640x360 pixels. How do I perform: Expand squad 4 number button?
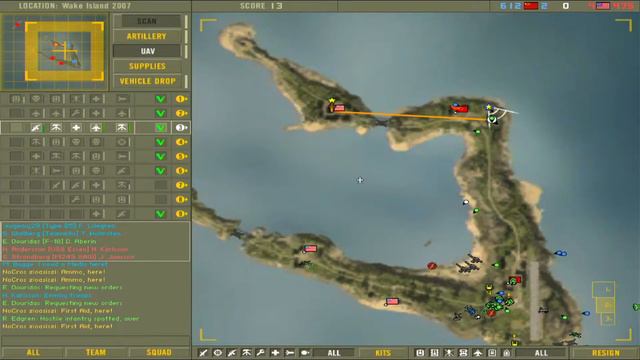pos(182,142)
